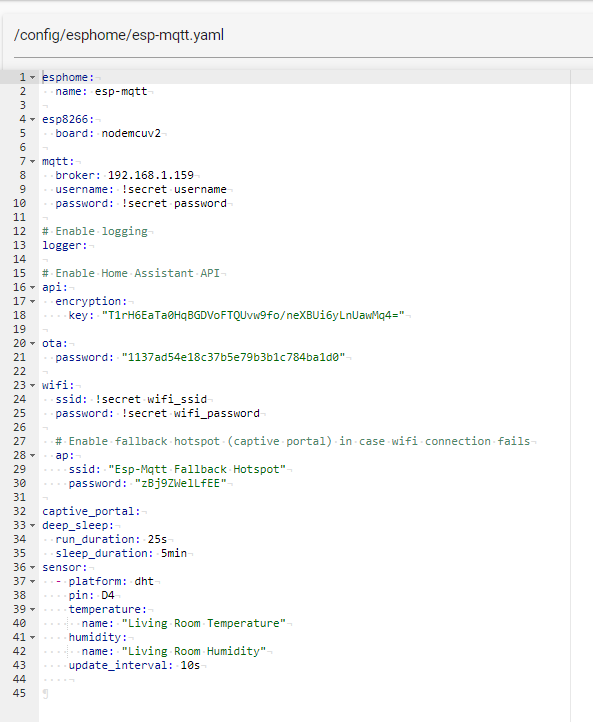Collapse the temperature block fold arrow
The height and width of the screenshot is (722, 593).
click(33, 610)
